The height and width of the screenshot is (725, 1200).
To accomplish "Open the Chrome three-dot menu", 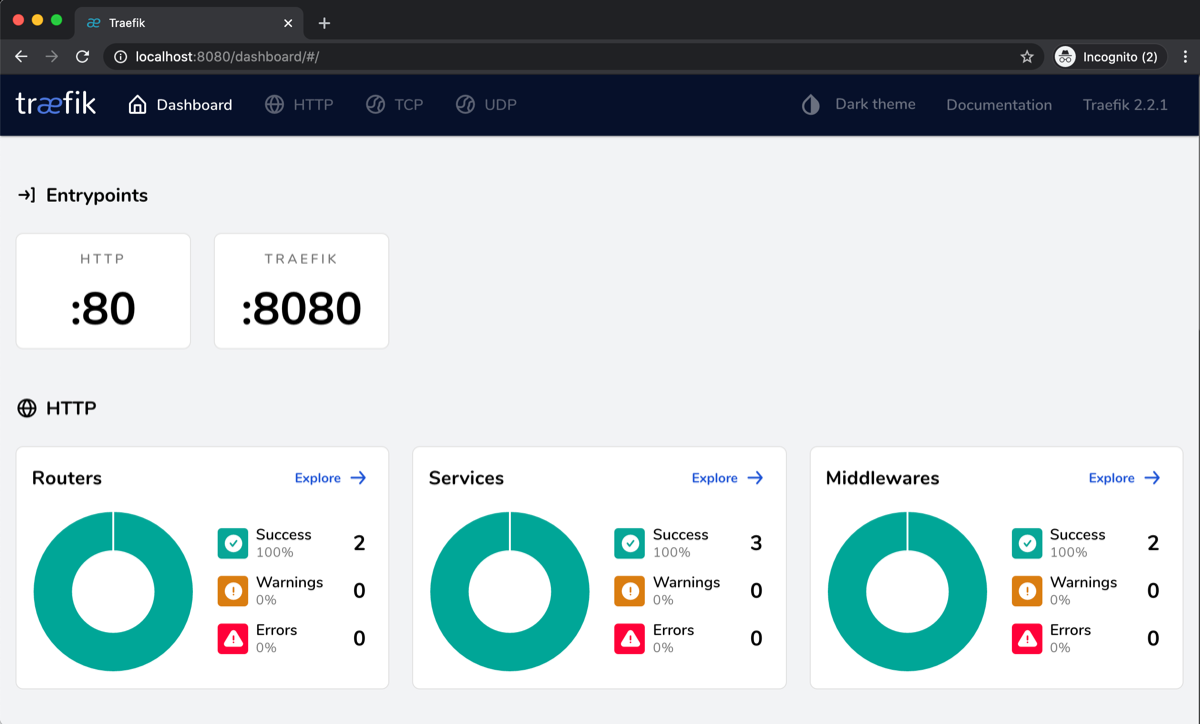I will (x=1185, y=57).
